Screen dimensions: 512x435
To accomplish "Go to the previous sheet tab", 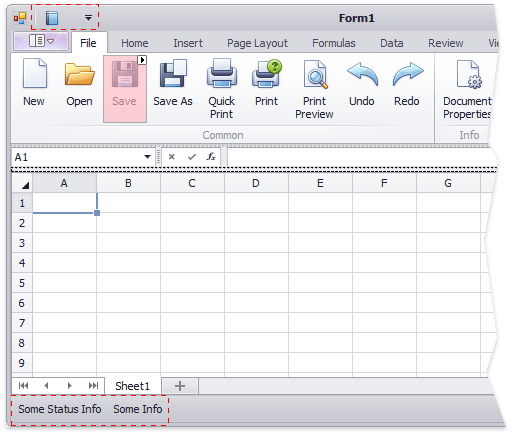I will [46, 386].
